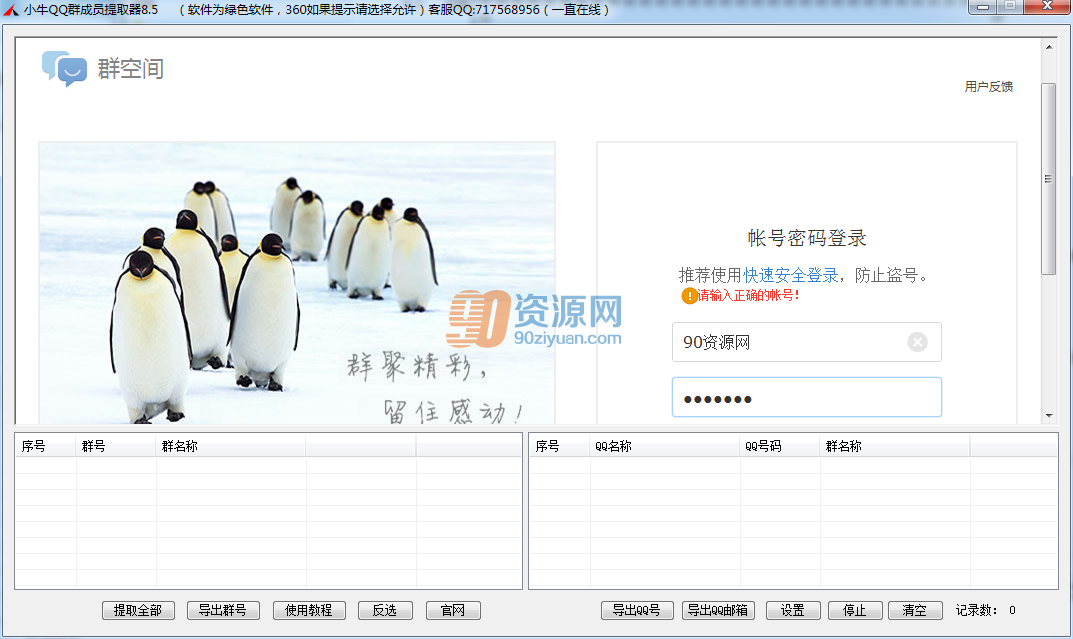The width and height of the screenshot is (1073, 639).
Task: Click the orange warning icon beside the account error
Action: click(x=689, y=296)
